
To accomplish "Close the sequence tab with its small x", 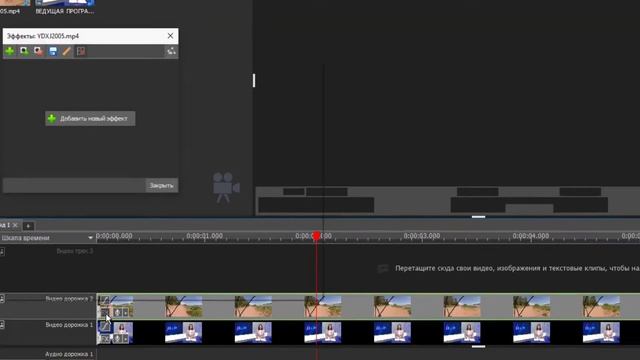I will coord(15,225).
